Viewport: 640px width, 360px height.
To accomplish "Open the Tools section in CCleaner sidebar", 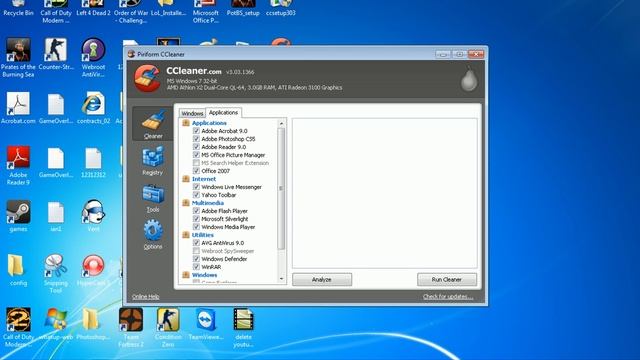I will pyautogui.click(x=153, y=198).
